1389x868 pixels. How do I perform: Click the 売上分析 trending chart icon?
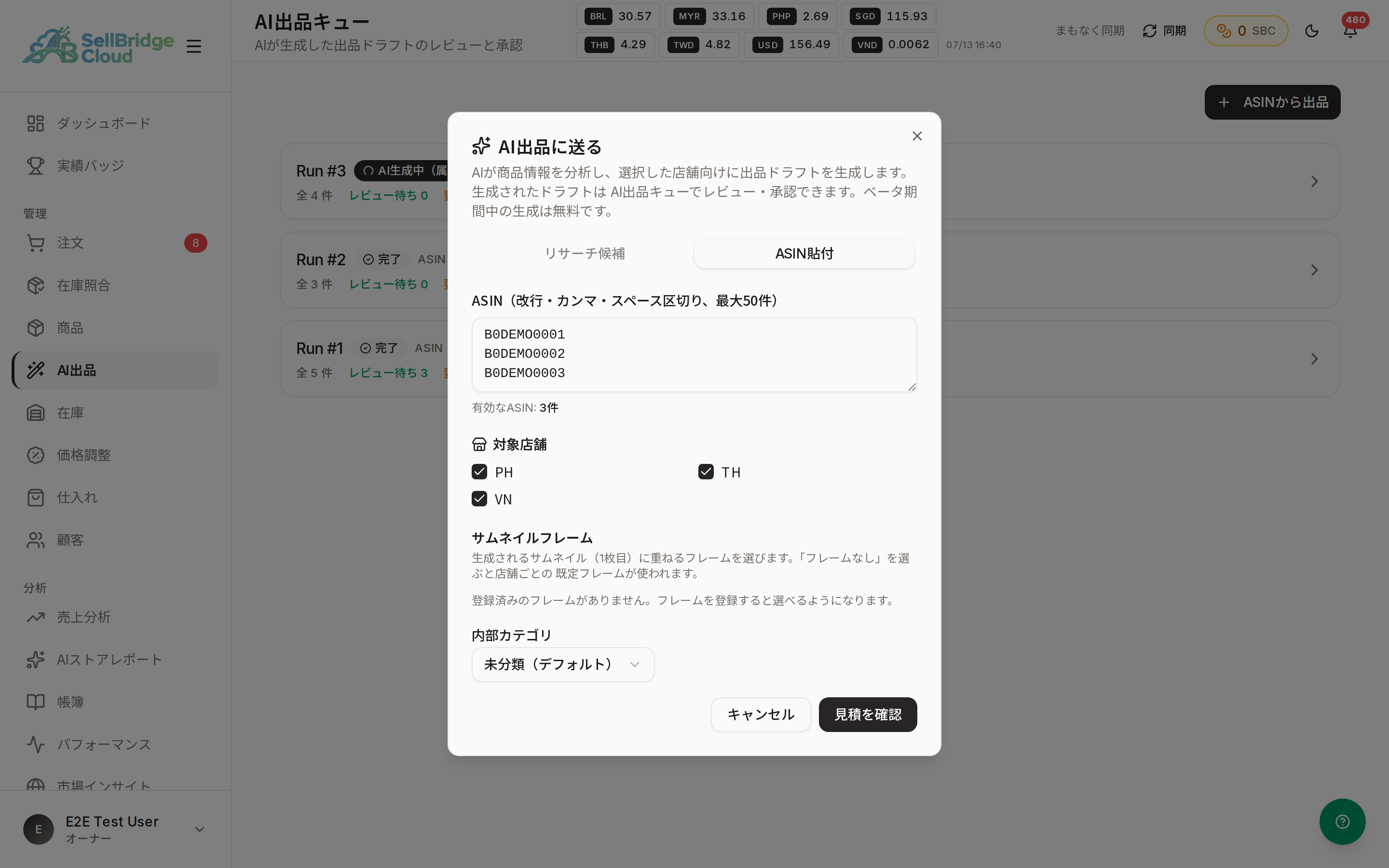[36, 617]
